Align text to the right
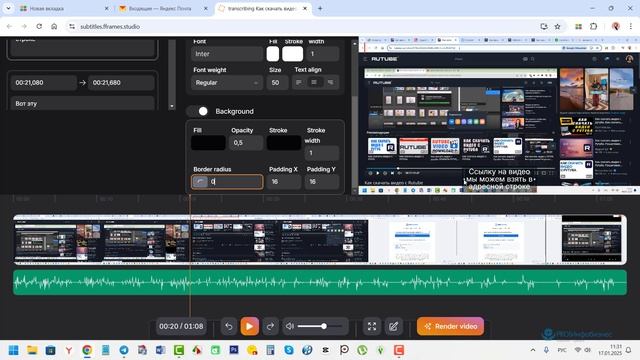This screenshot has height=360, width=640. (x=330, y=82)
